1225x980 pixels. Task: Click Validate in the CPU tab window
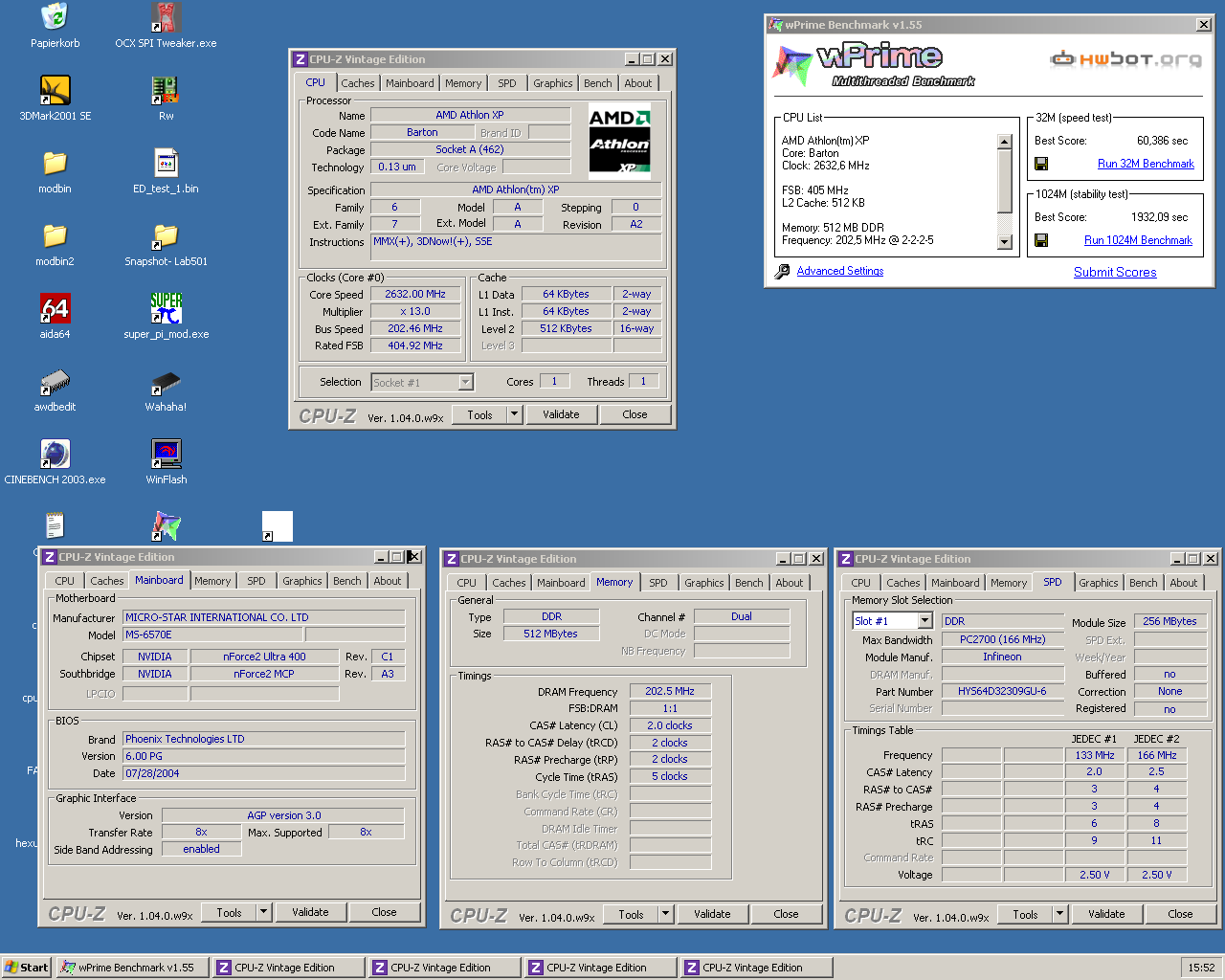tap(561, 414)
